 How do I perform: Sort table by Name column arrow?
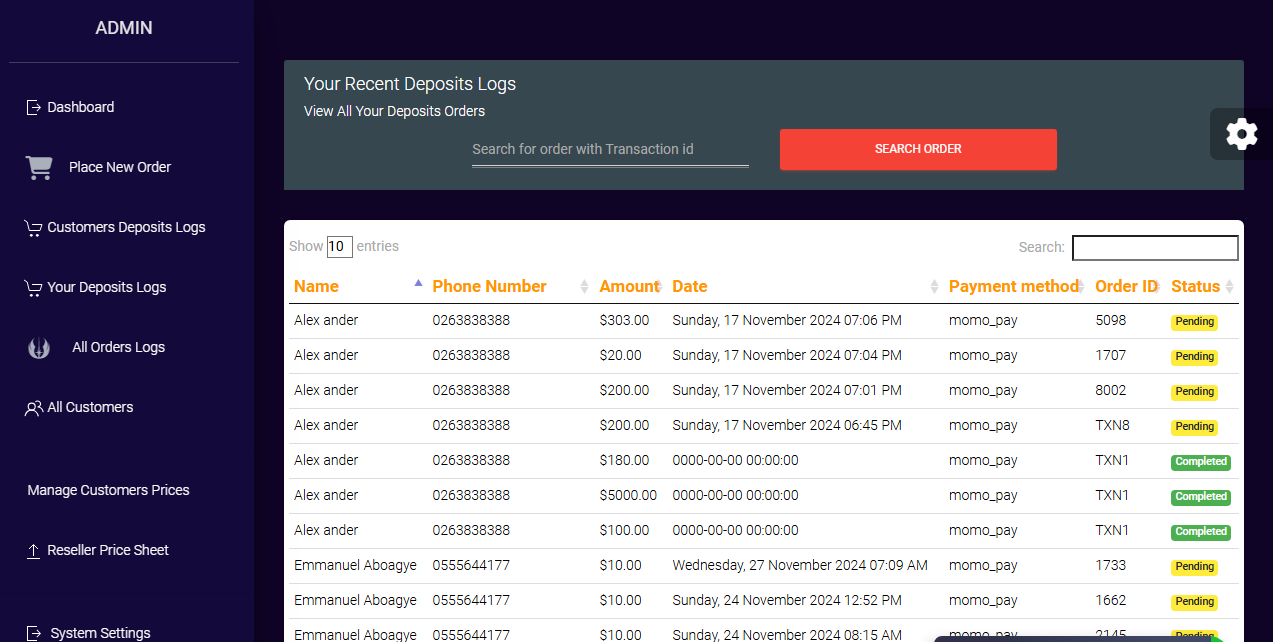(x=418, y=283)
